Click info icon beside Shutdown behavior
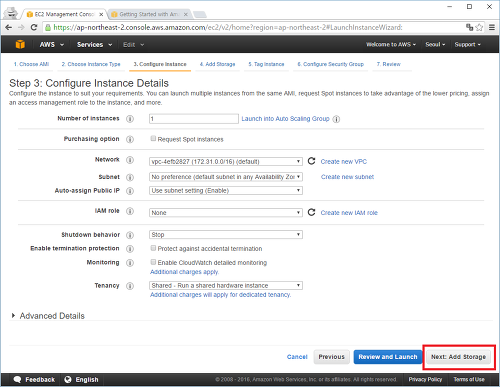Screen dimensions: 500x387 point(130,235)
